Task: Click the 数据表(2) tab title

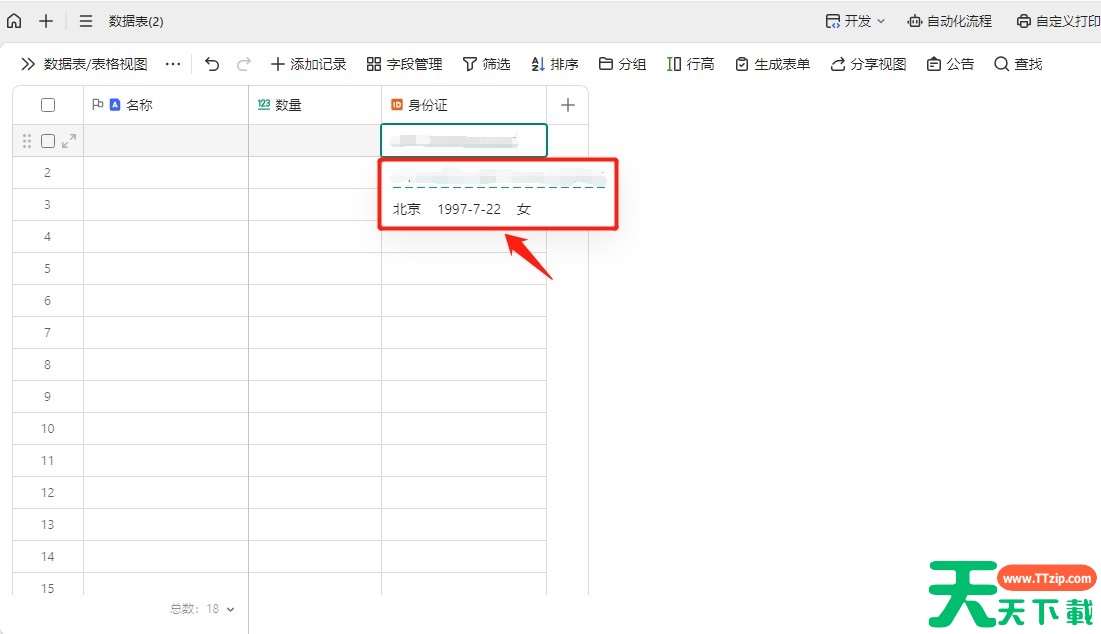Action: click(x=136, y=21)
